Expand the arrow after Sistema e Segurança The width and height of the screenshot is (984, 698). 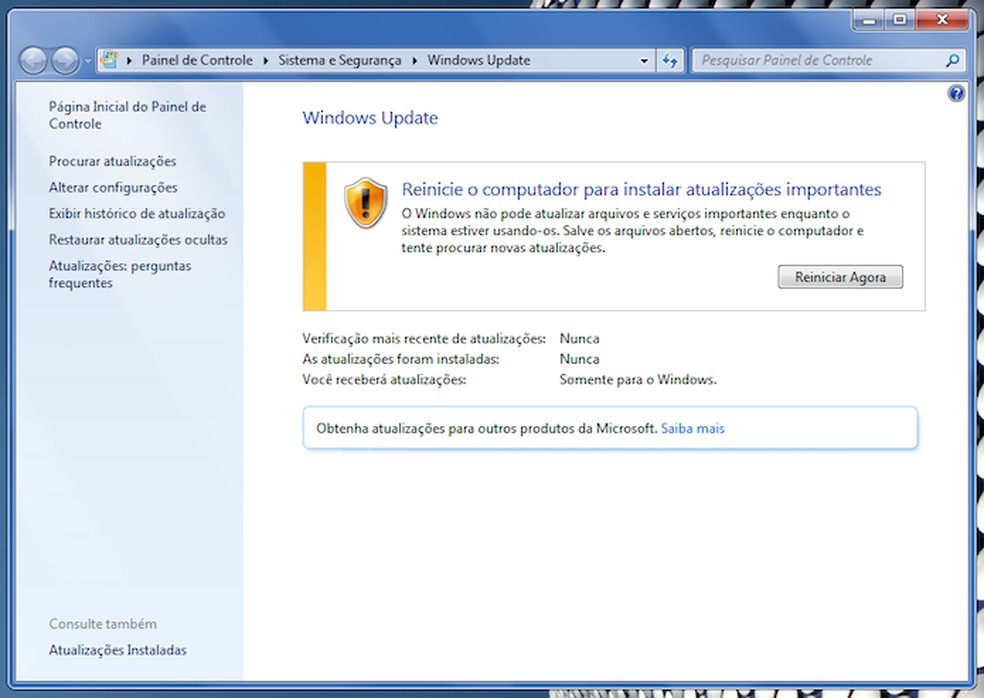click(x=415, y=61)
